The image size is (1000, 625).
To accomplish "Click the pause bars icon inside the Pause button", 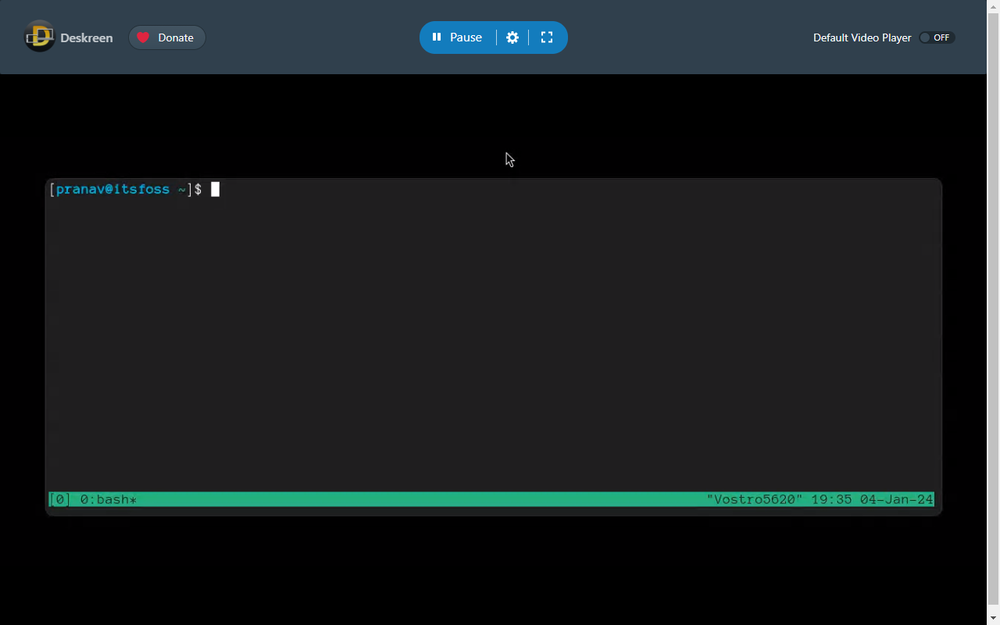I will coord(437,37).
